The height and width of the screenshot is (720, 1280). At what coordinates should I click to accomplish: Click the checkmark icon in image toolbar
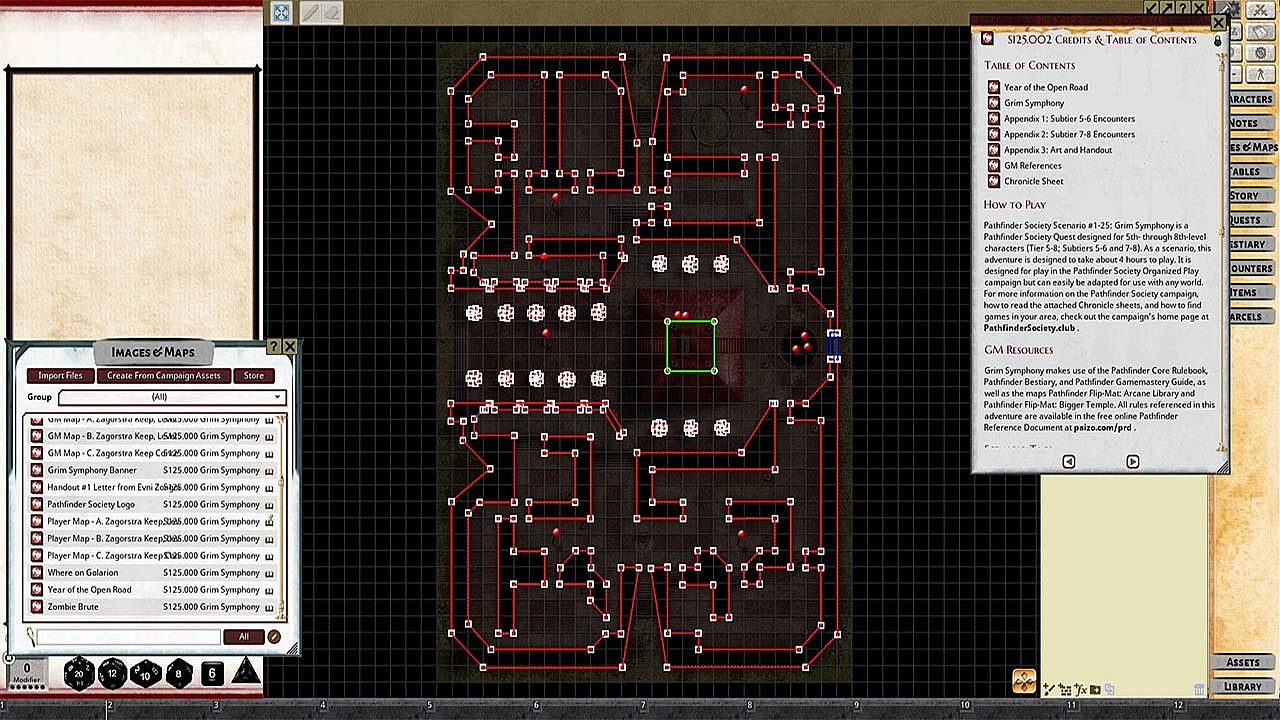pos(1152,8)
